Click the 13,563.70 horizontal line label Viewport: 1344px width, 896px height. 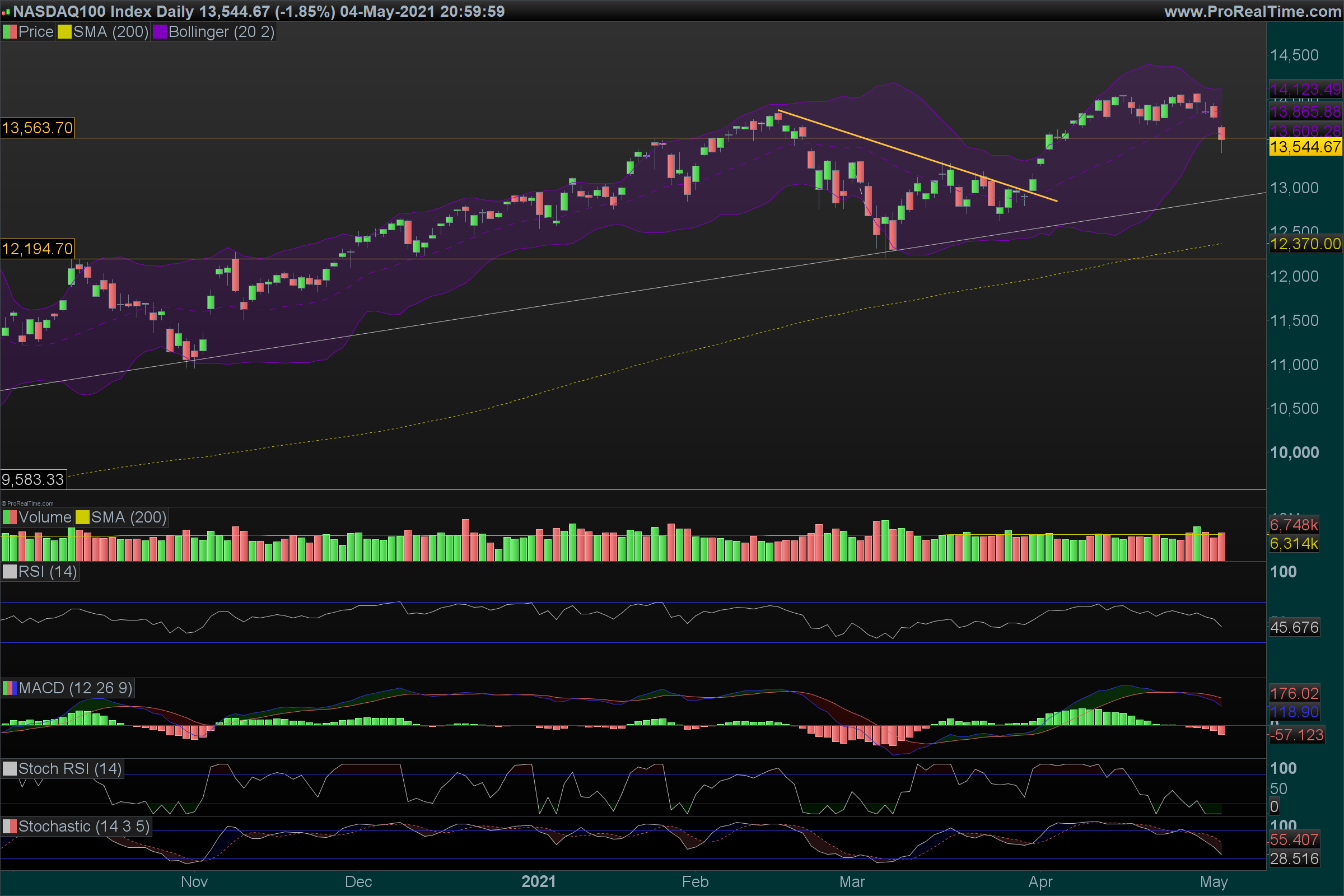point(37,128)
